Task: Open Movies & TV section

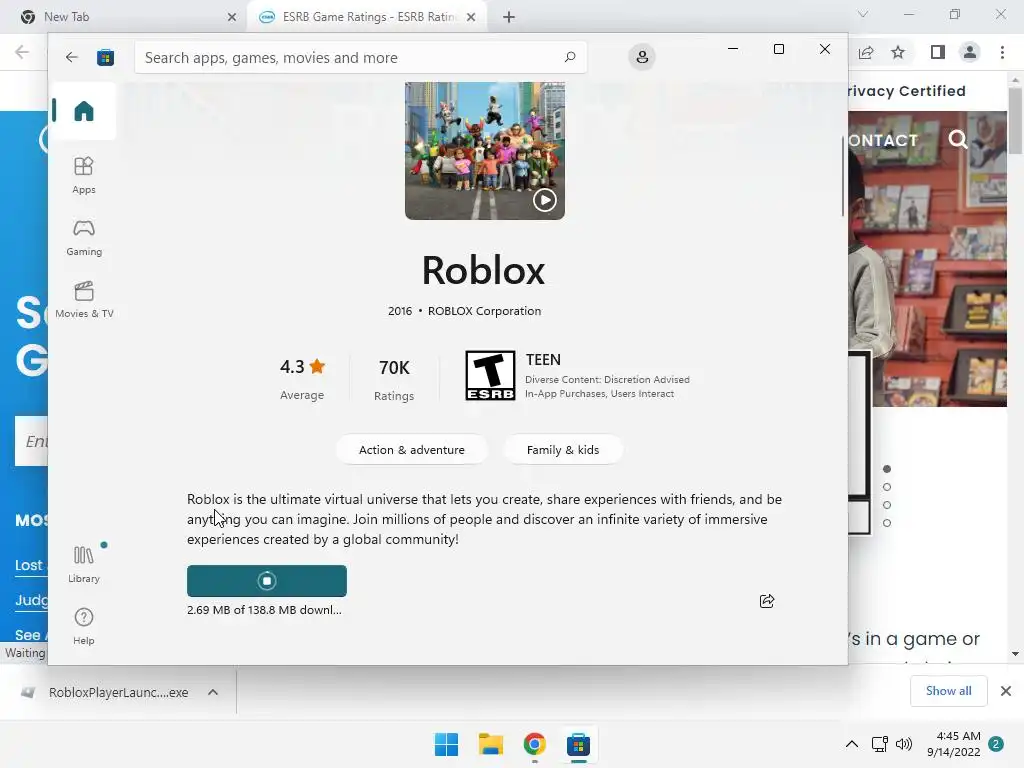Action: point(84,300)
